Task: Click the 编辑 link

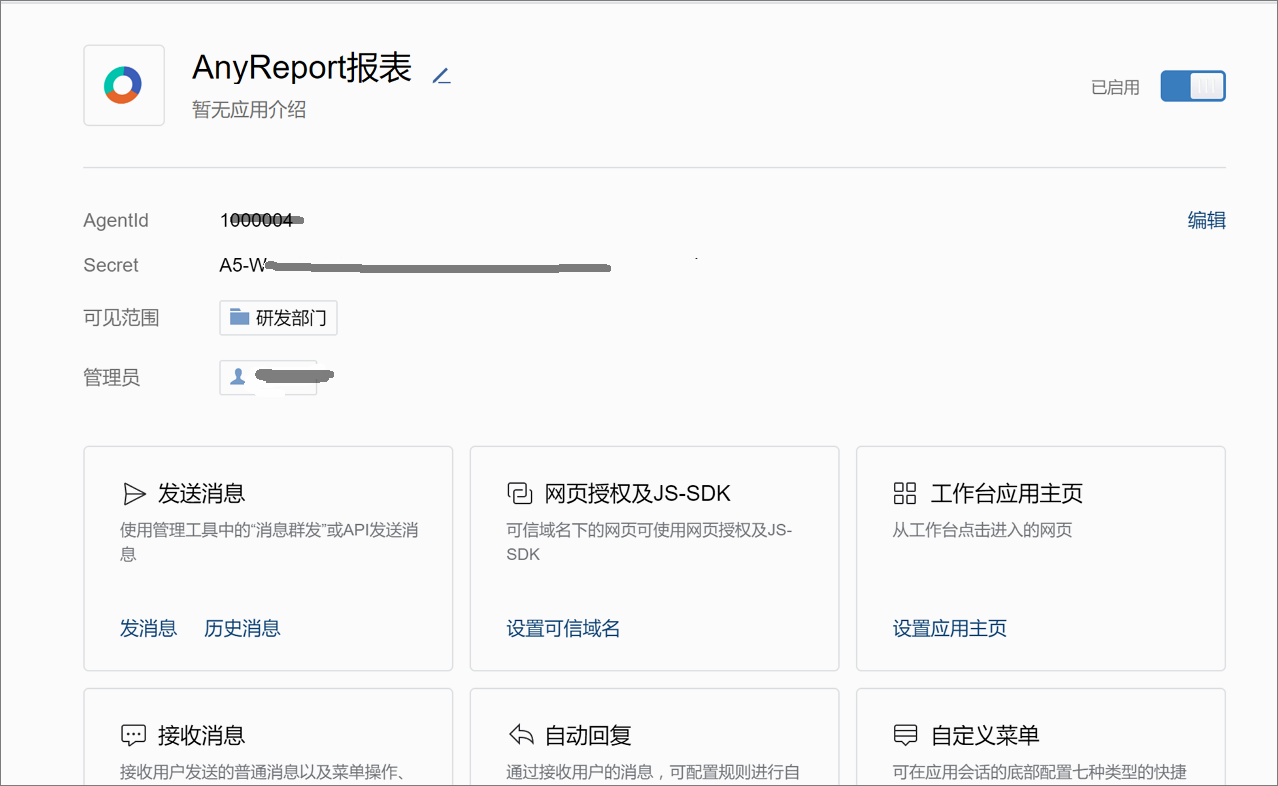Action: 1206,221
